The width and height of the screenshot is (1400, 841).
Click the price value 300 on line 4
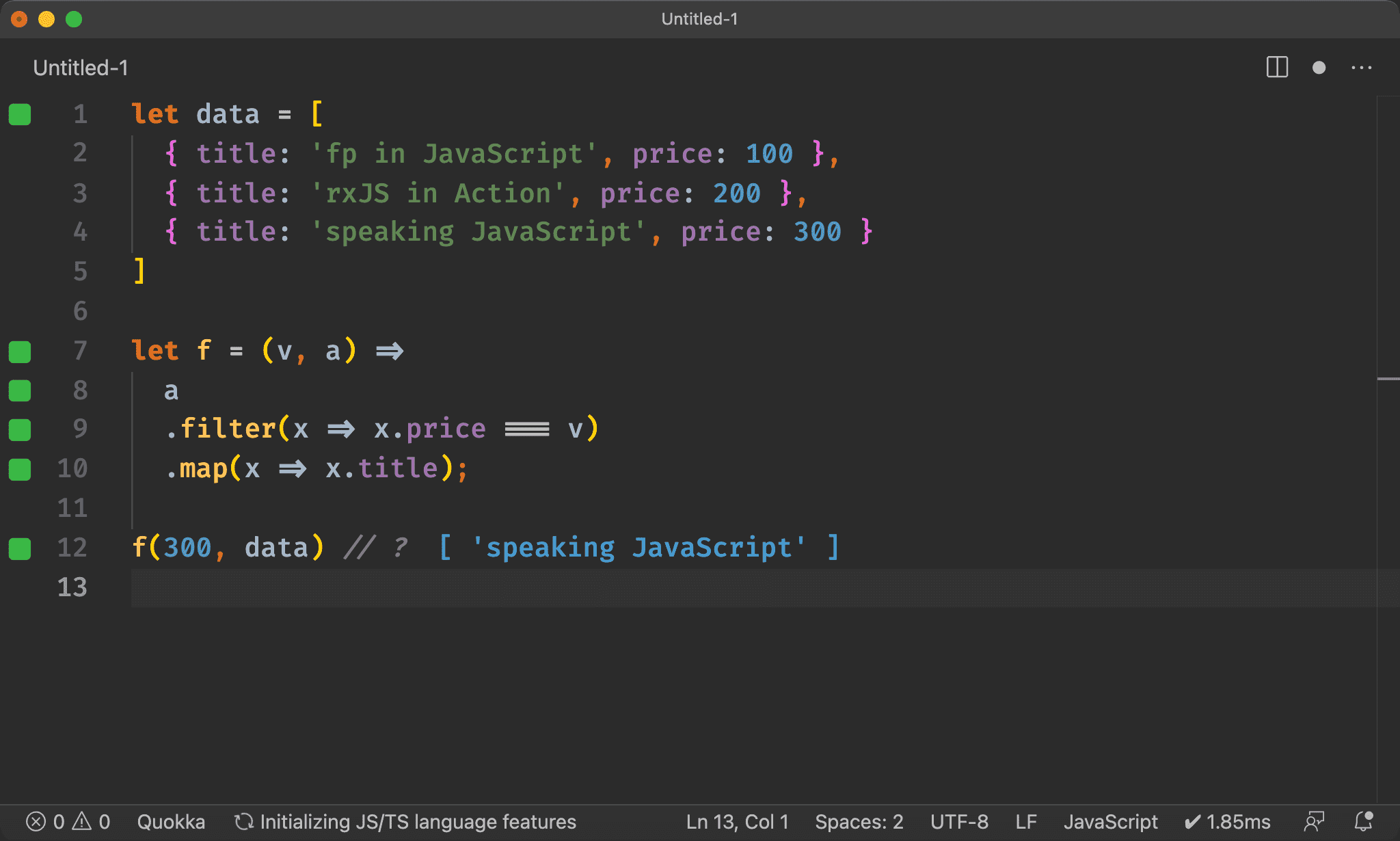[x=818, y=232]
